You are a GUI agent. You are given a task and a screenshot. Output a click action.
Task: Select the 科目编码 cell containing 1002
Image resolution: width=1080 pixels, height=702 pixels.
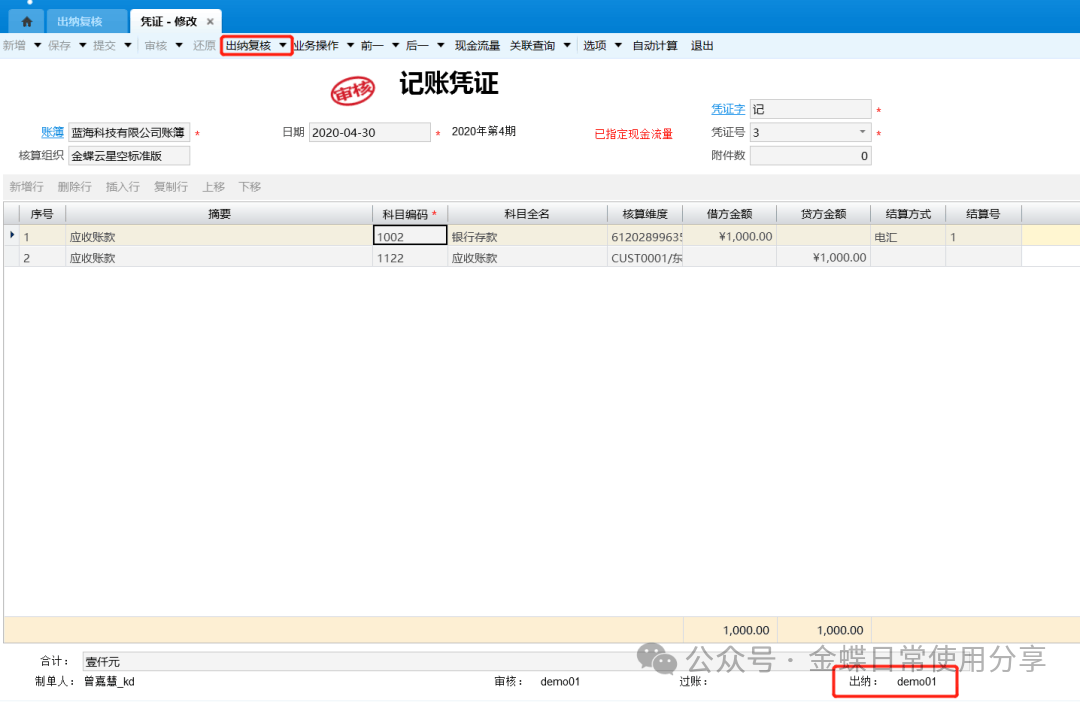point(410,237)
